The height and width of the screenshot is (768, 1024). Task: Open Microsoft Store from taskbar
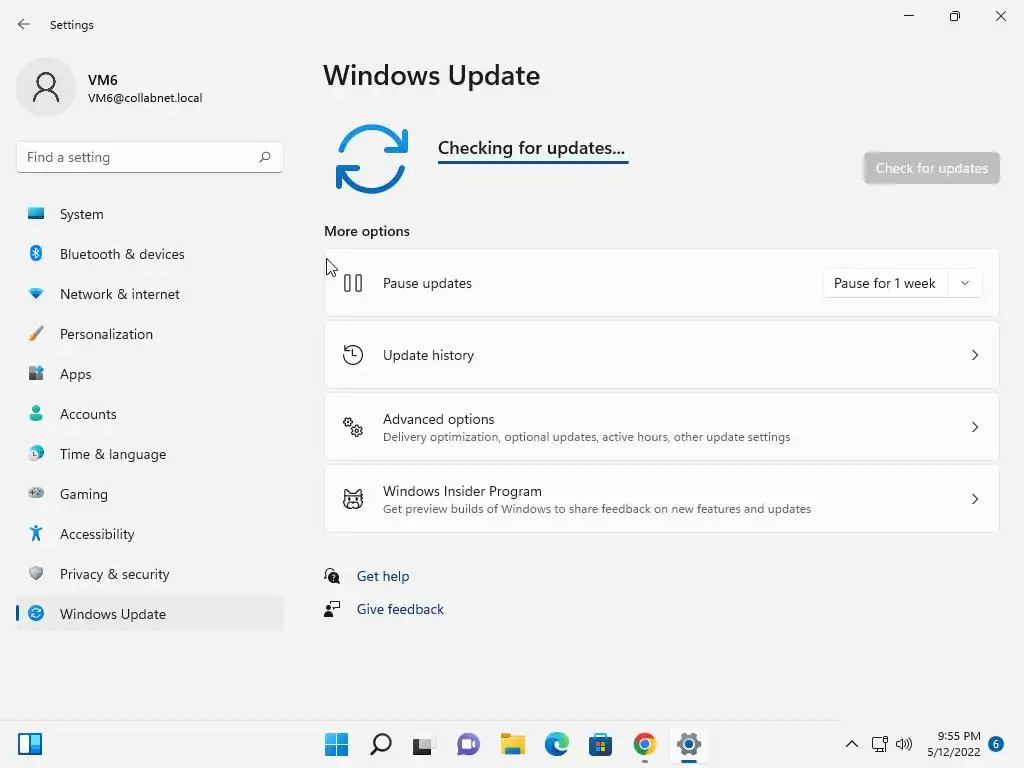coord(600,744)
